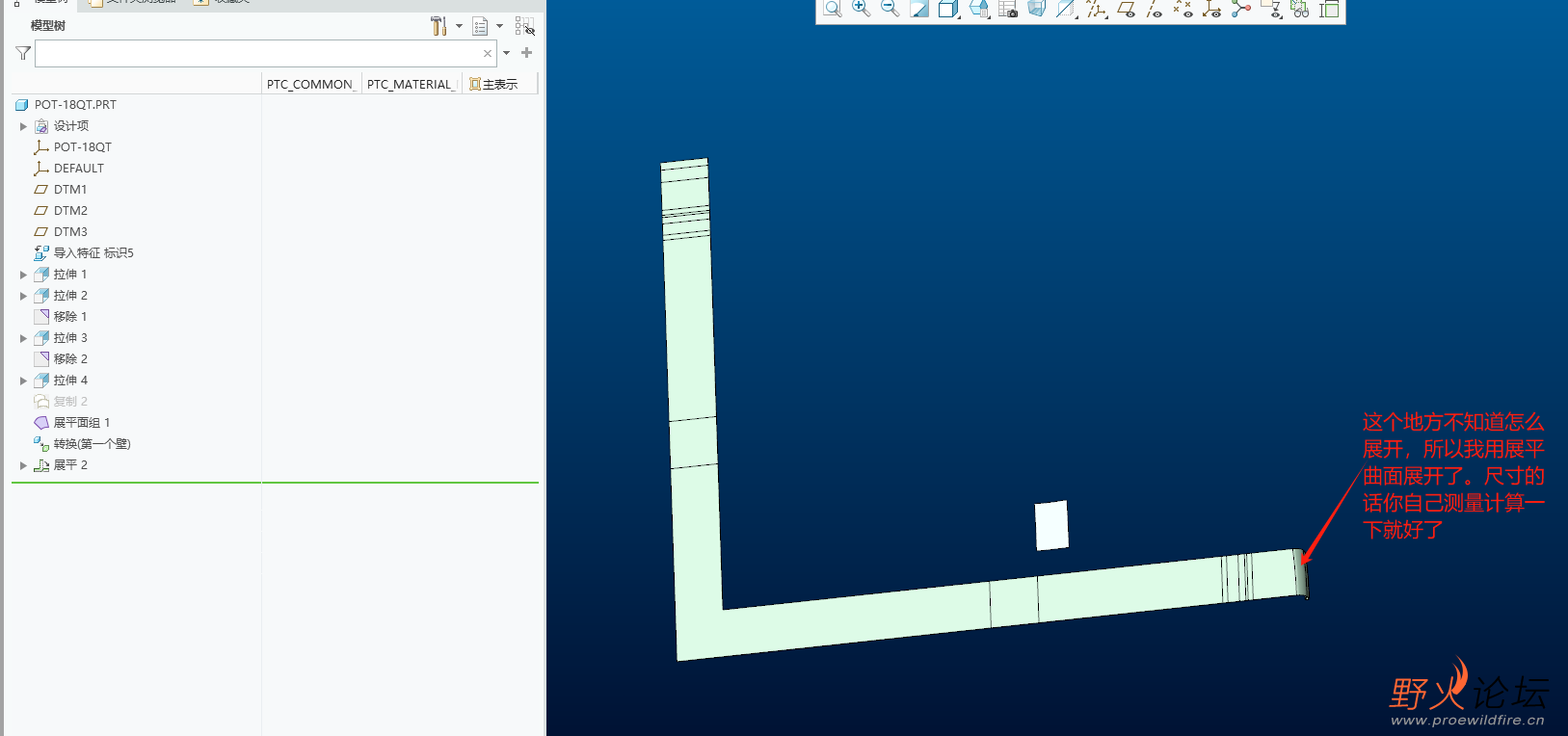
Task: Select the 设计项 tree item
Action: point(71,126)
